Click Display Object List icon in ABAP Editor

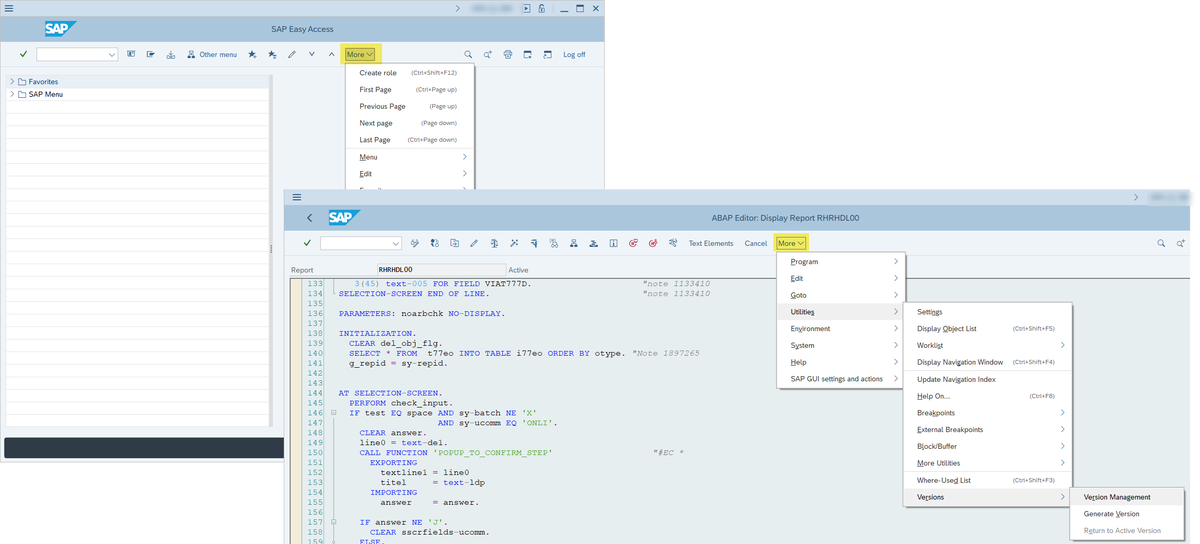pyautogui.click(x=574, y=243)
